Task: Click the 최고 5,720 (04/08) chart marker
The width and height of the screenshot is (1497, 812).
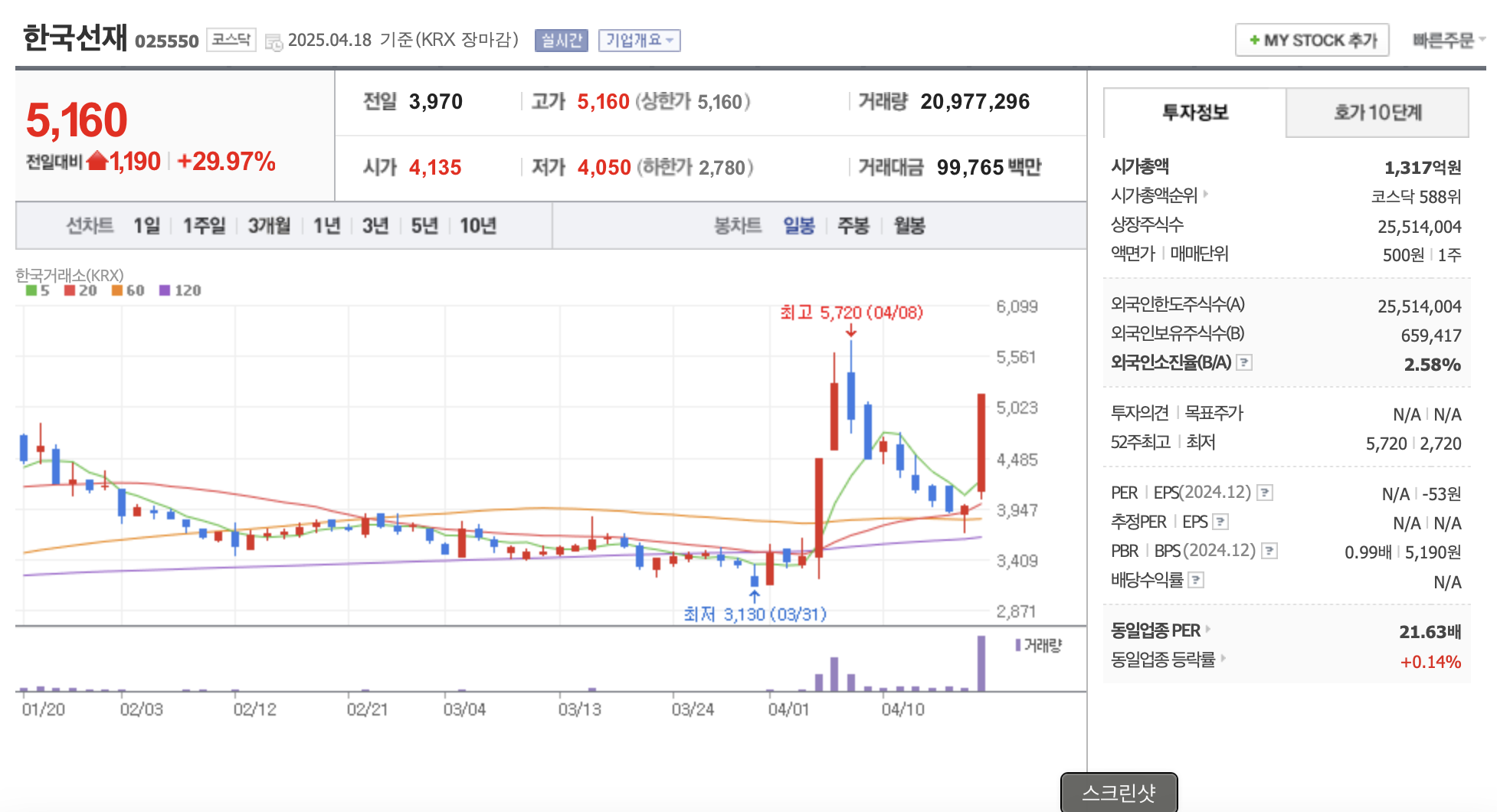Action: tap(851, 313)
